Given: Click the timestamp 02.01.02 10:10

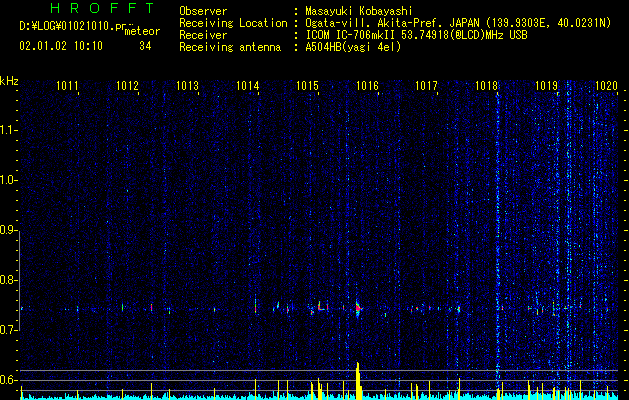Looking at the screenshot, I should 61,46.
